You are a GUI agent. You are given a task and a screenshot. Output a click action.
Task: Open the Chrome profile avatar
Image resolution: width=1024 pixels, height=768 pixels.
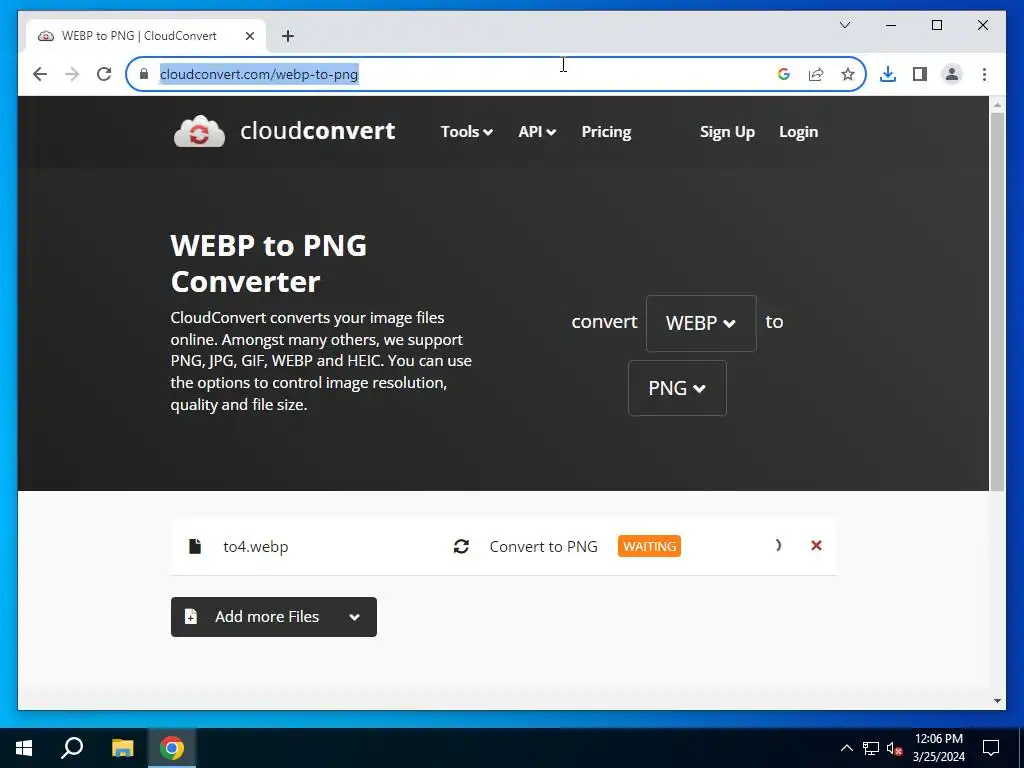[x=952, y=74]
